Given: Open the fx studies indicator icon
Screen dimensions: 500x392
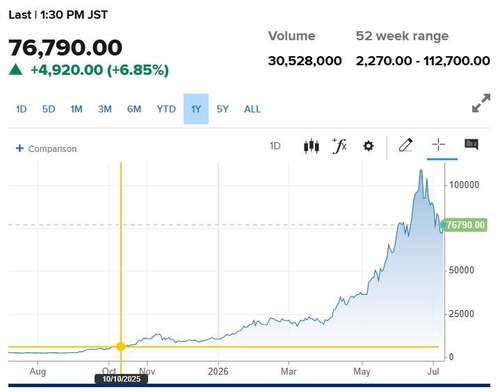Looking at the screenshot, I should click(x=340, y=146).
